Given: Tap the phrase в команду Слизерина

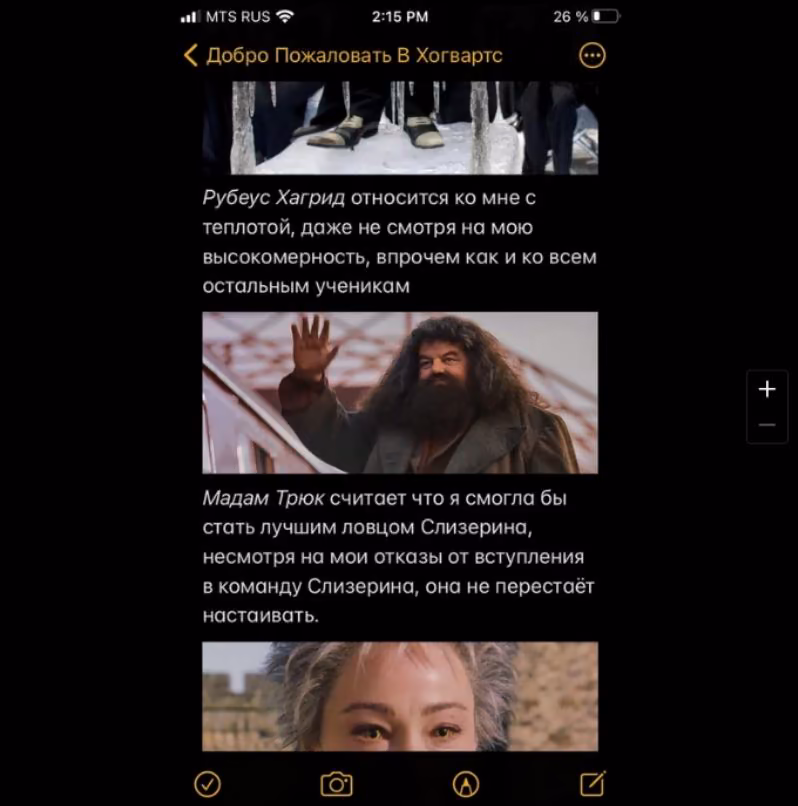Looking at the screenshot, I should tap(309, 586).
